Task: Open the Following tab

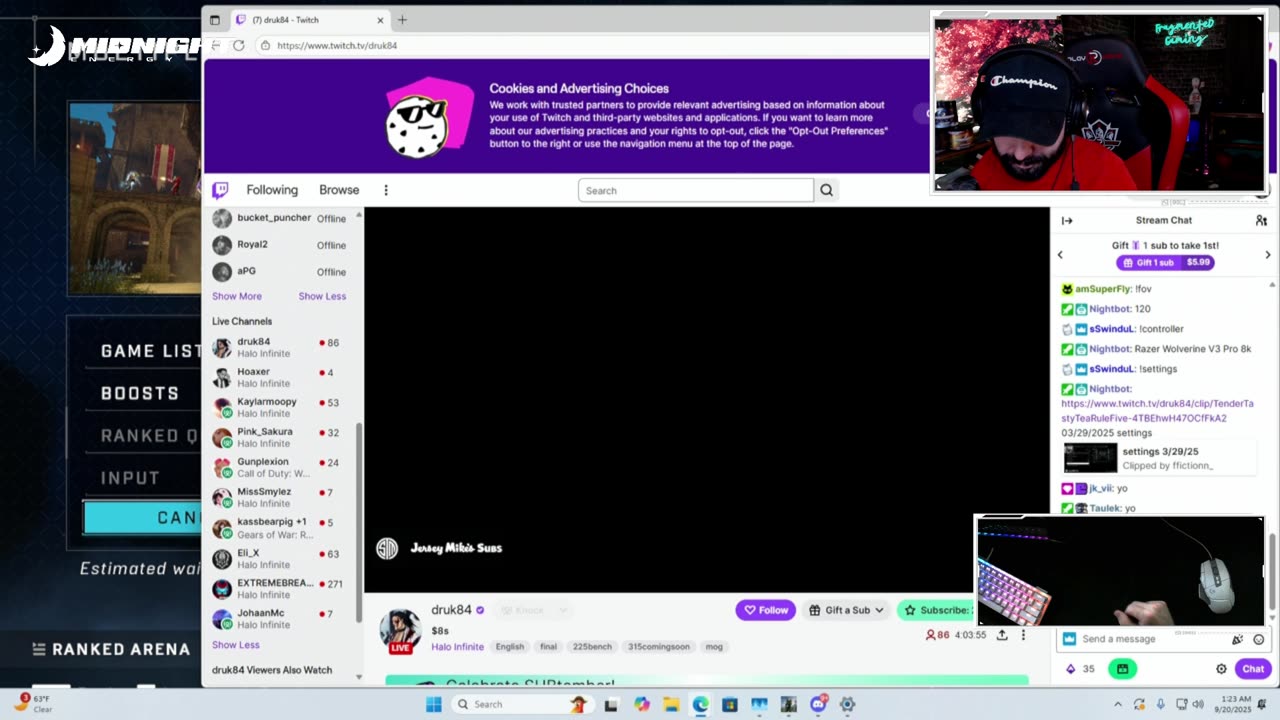Action: [x=272, y=190]
